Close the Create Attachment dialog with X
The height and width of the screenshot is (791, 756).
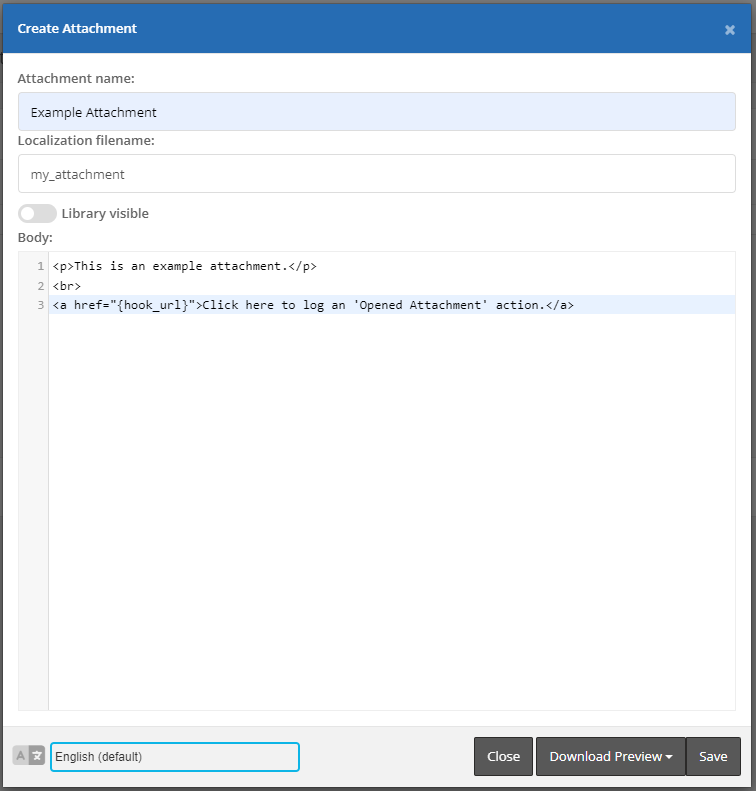pos(729,30)
